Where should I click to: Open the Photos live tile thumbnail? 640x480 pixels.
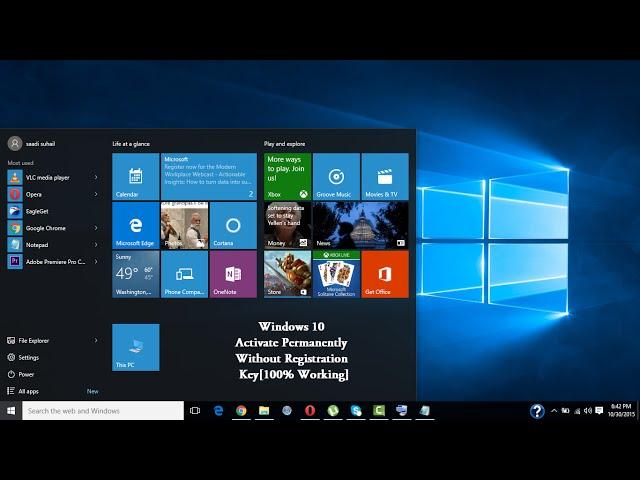(x=184, y=225)
